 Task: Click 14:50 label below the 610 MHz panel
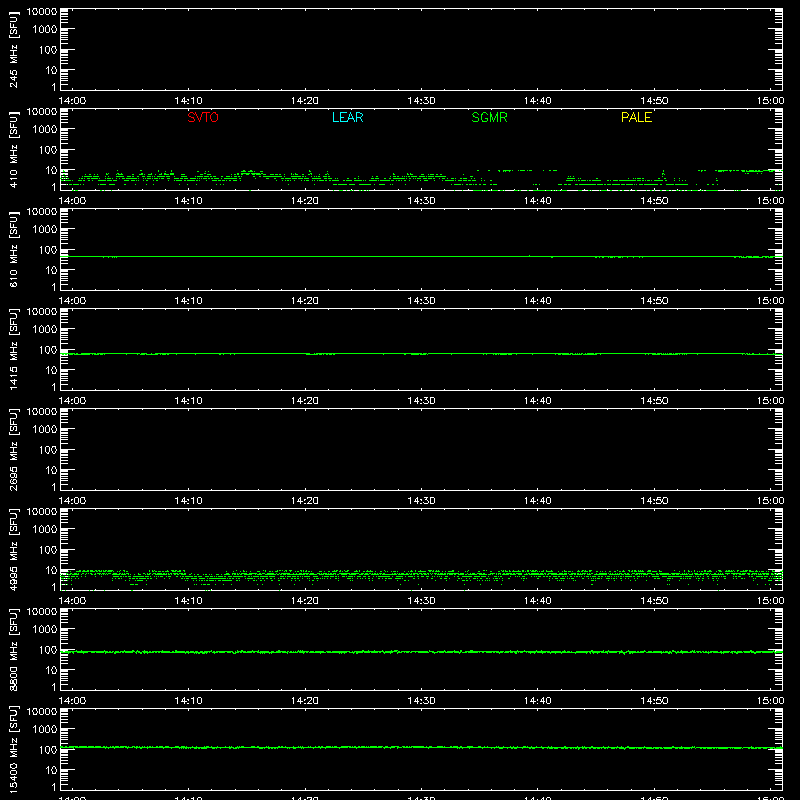point(654,301)
